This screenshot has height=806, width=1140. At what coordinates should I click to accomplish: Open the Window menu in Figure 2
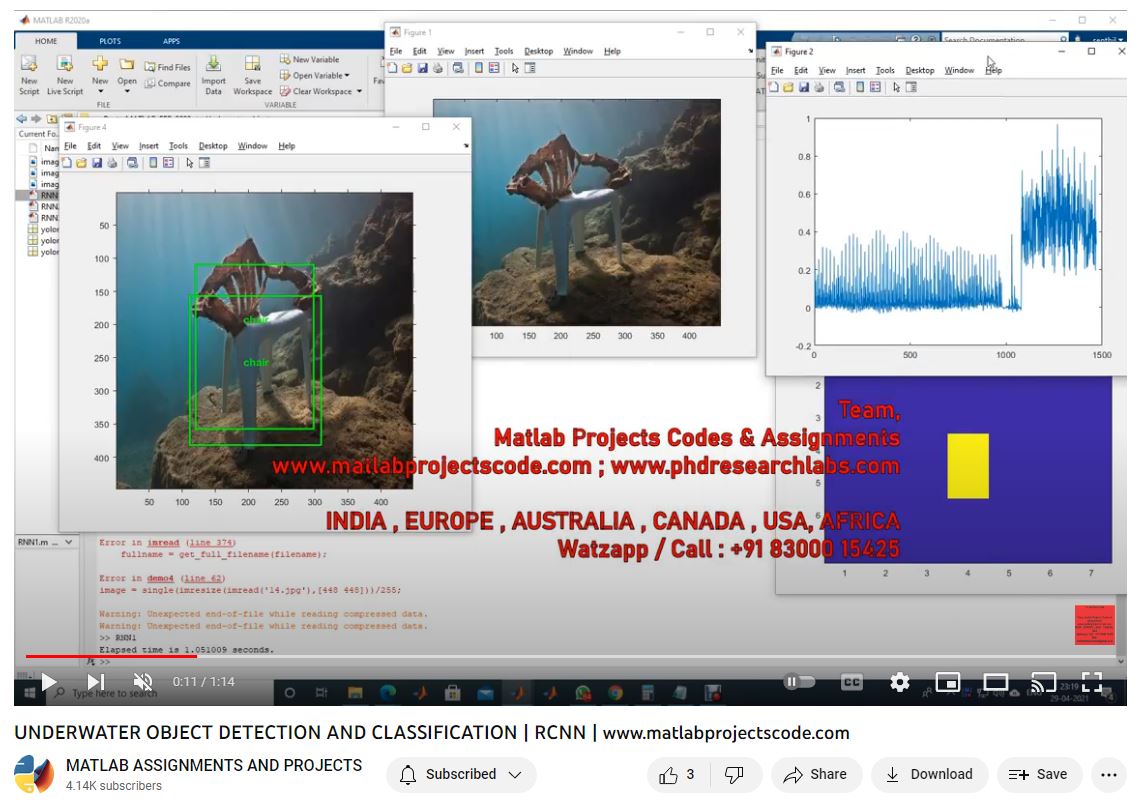tap(959, 70)
